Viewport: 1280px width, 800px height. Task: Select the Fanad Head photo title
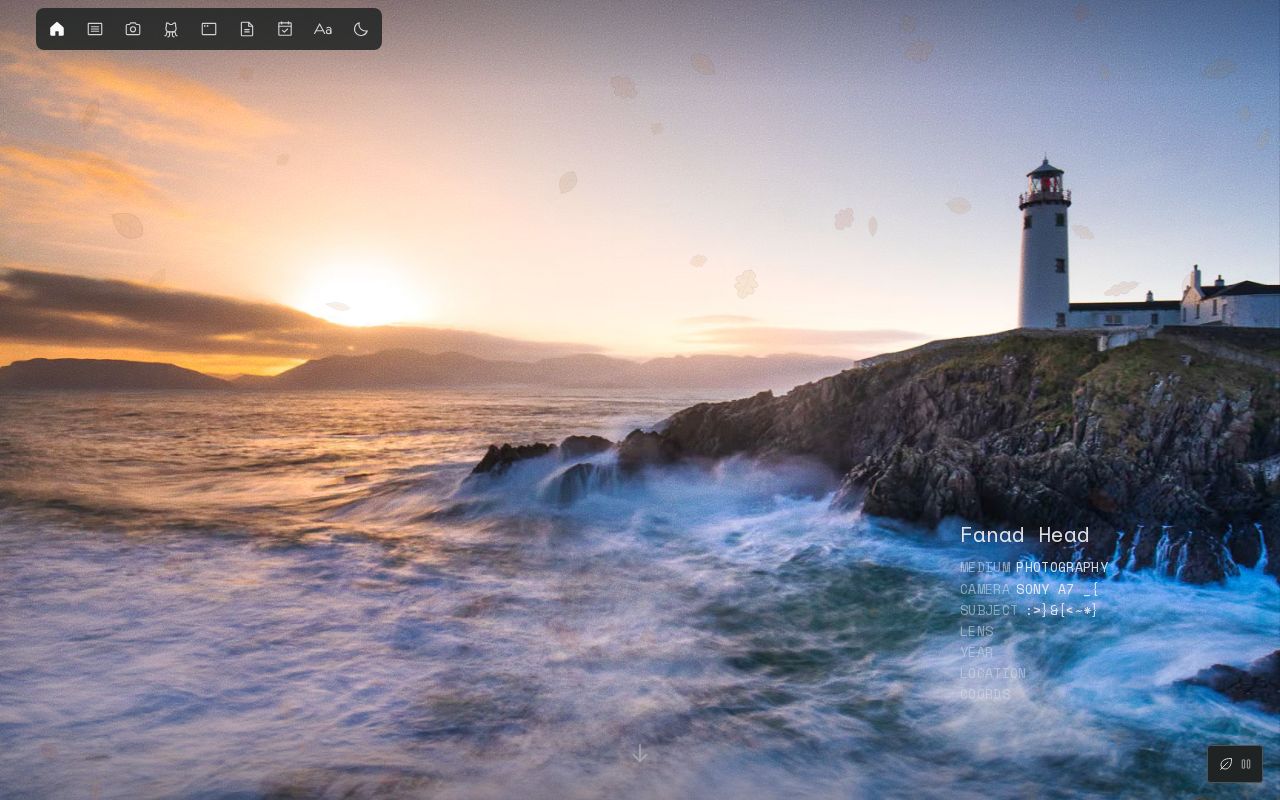[x=1024, y=535]
